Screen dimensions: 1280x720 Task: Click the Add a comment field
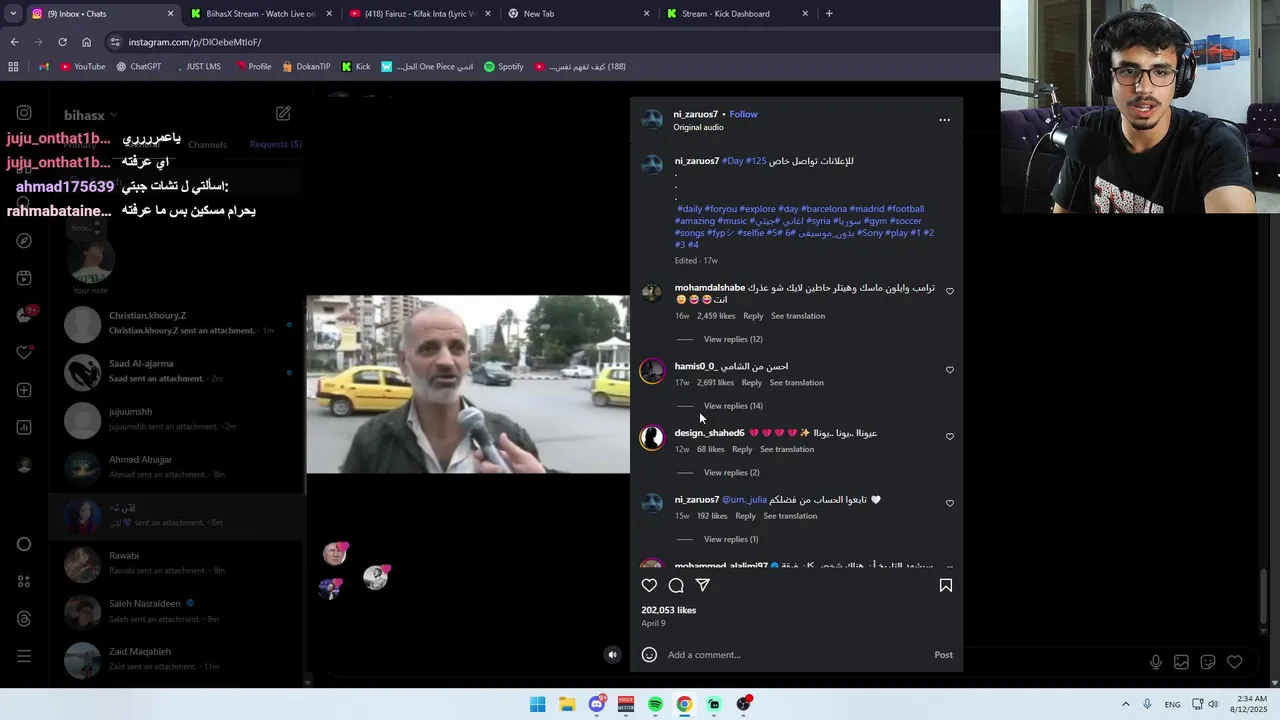[795, 655]
